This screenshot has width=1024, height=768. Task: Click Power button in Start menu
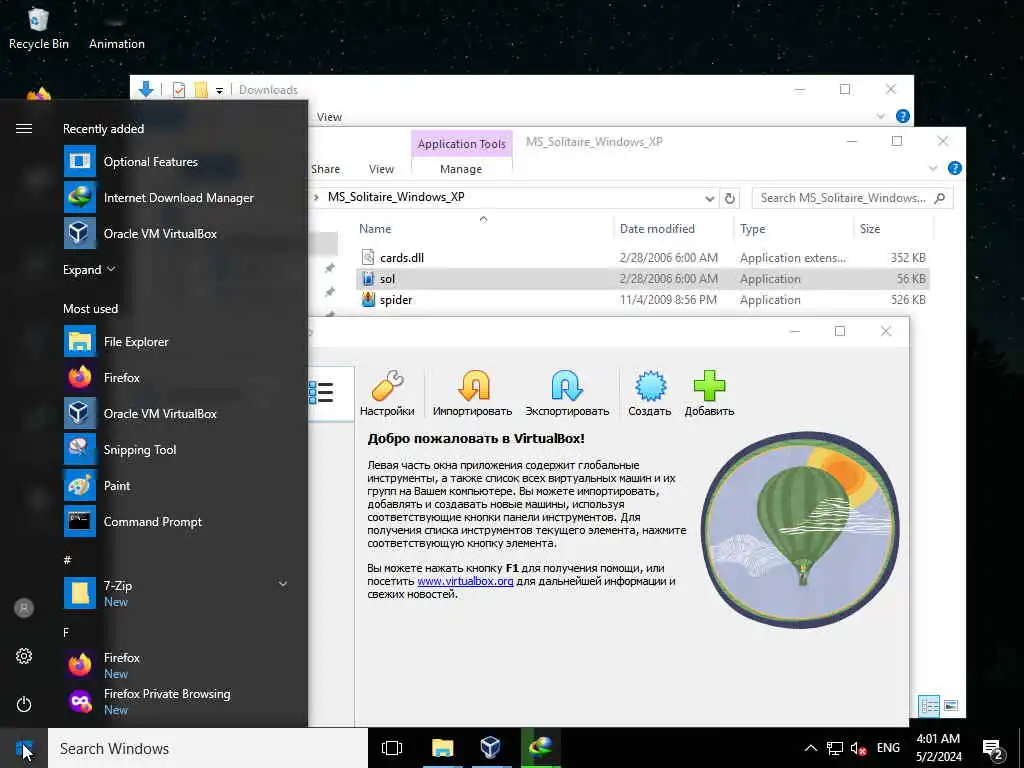24,704
